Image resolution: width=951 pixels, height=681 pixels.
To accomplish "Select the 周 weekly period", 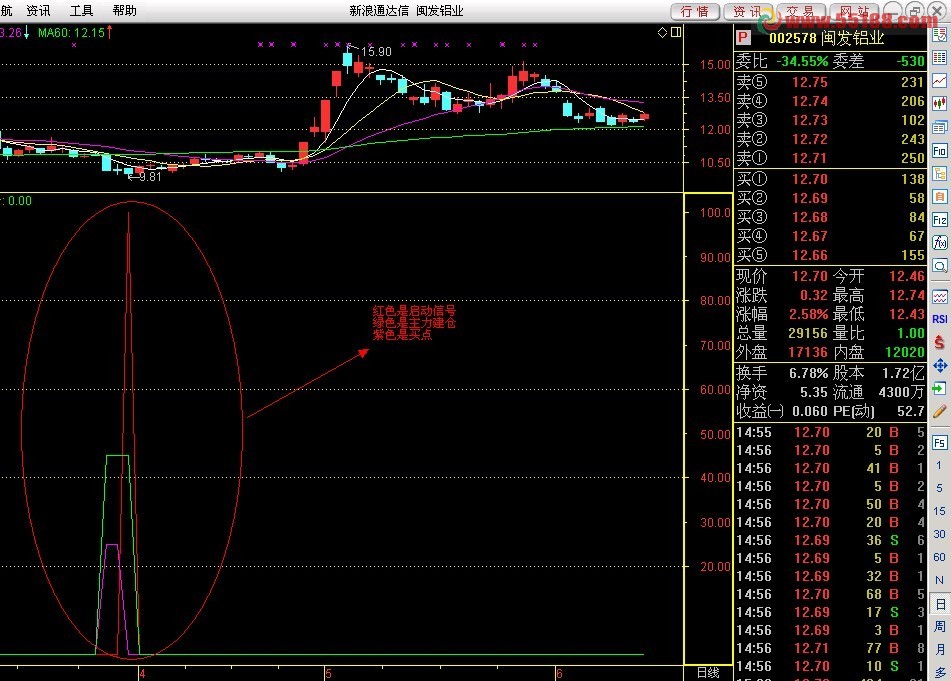I will click(939, 626).
